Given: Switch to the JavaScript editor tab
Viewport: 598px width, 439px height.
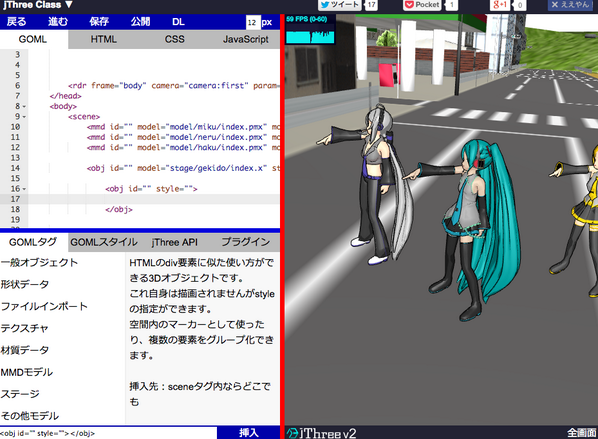Looking at the screenshot, I should point(246,39).
